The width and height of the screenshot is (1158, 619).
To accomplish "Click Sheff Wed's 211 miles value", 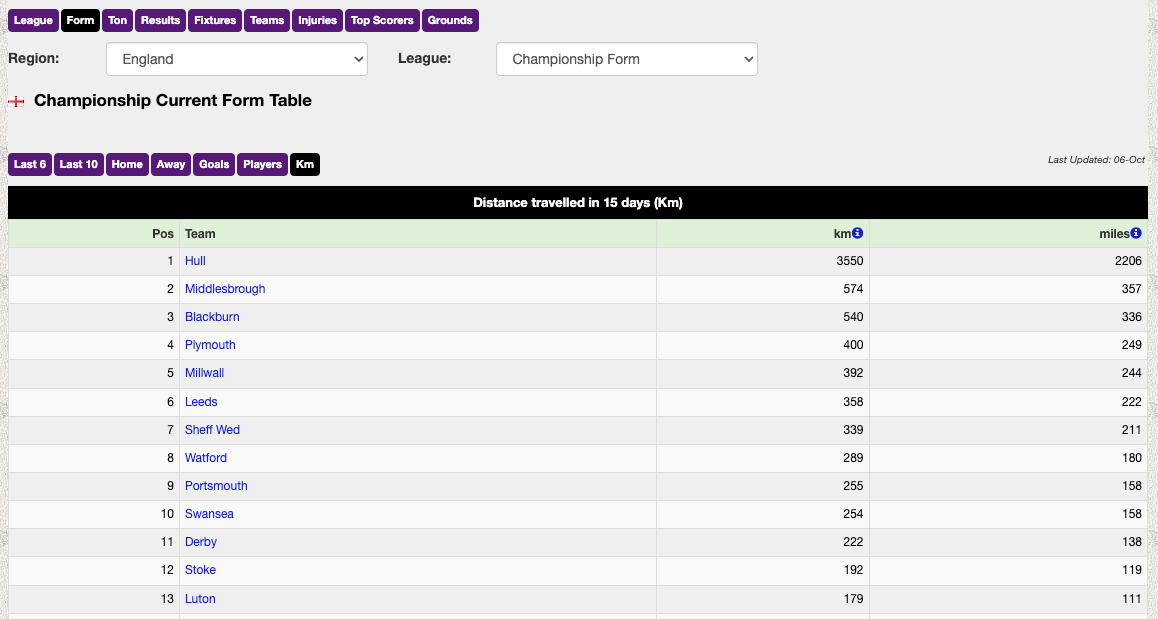I will point(1131,430).
